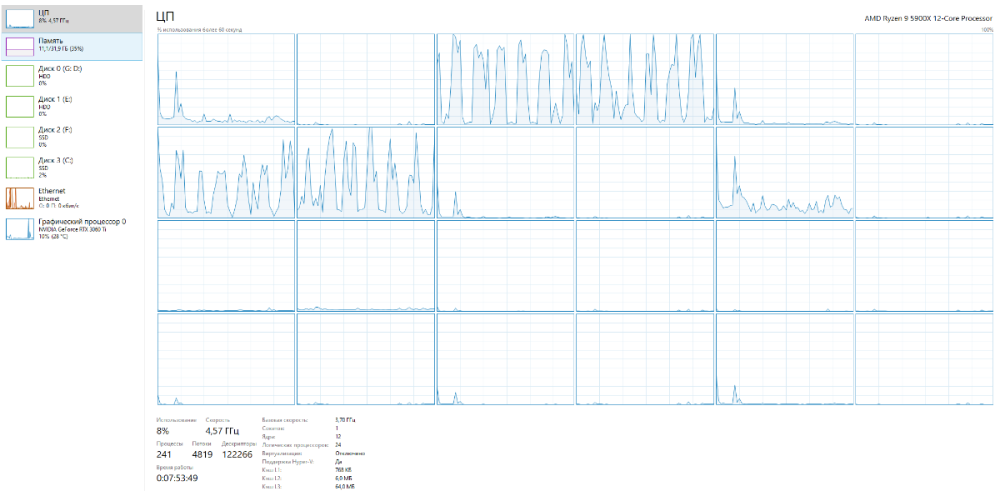The width and height of the screenshot is (1000, 491).
Task: Click the Скорость 4,57 ГГц value
Action: click(221, 431)
